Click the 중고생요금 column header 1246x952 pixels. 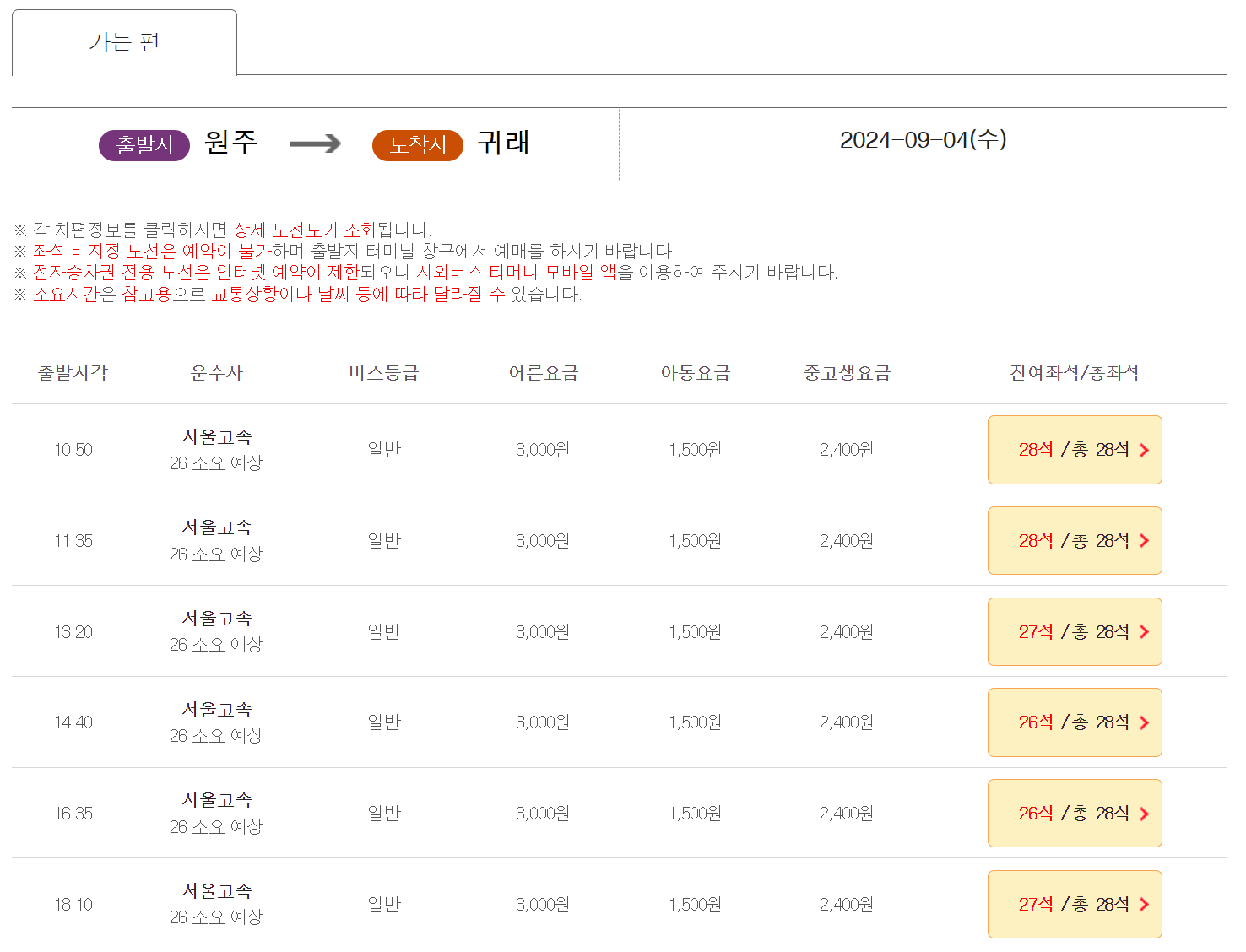click(x=848, y=373)
